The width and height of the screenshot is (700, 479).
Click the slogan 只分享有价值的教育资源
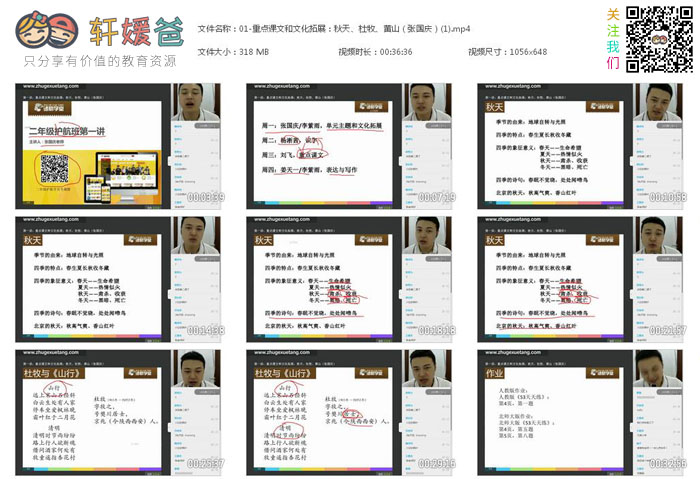[100, 61]
